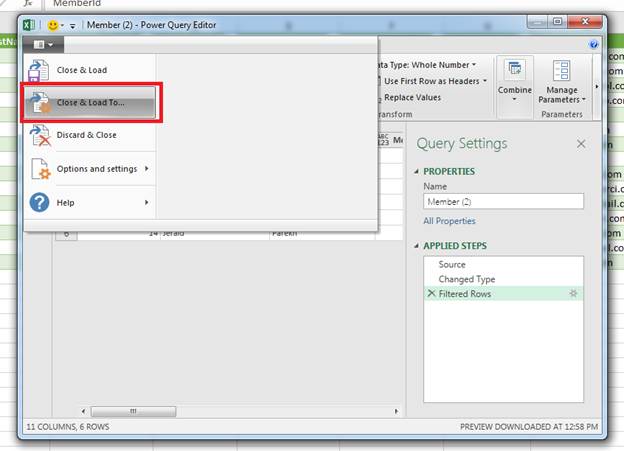624x451 pixels.
Task: Close the Query Settings pane
Action: [581, 144]
